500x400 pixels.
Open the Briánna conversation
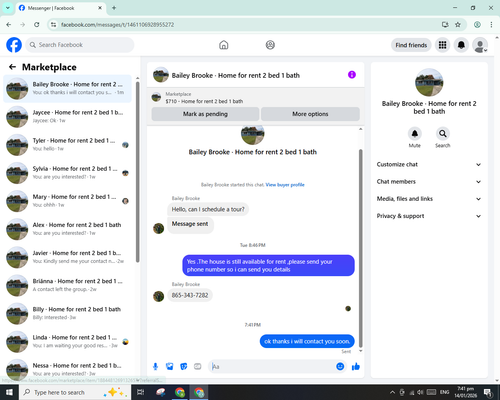coord(68,285)
